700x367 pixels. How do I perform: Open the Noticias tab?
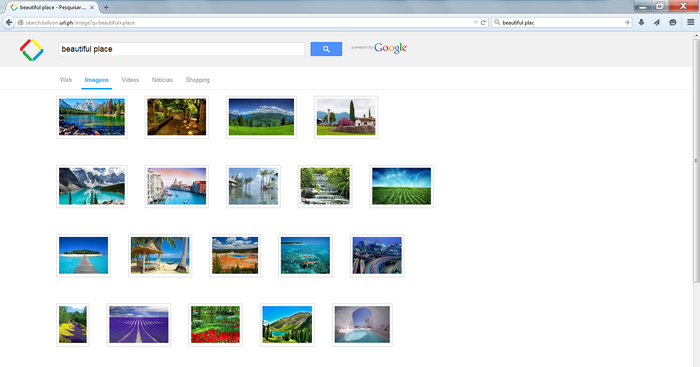click(x=162, y=80)
